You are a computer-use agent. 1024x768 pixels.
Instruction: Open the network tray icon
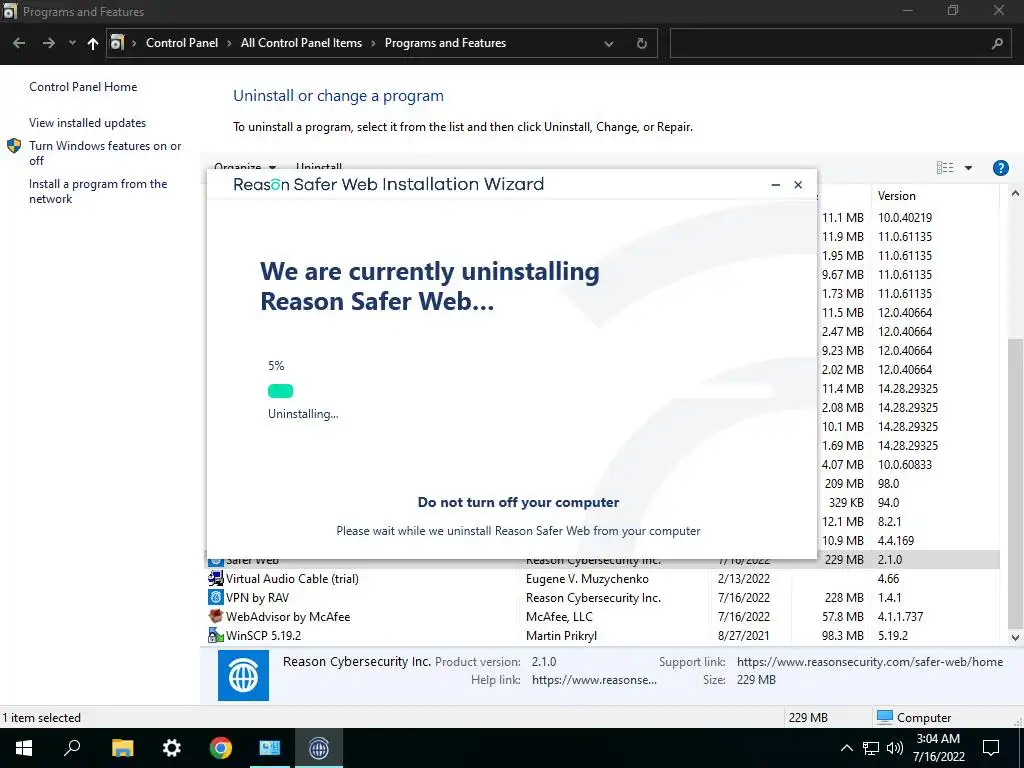[871, 748]
